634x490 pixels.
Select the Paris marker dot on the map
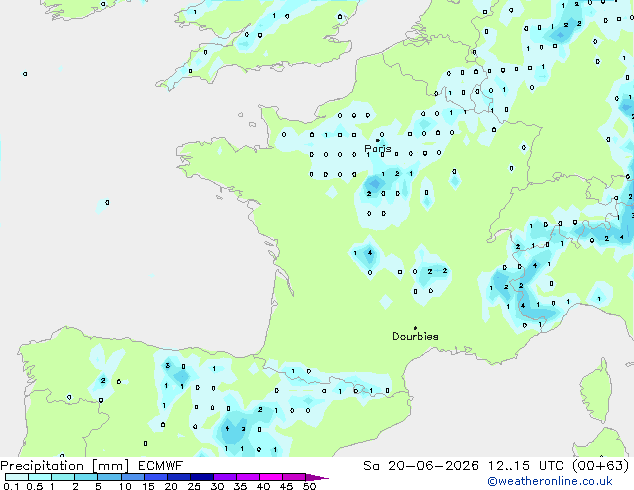click(x=378, y=140)
